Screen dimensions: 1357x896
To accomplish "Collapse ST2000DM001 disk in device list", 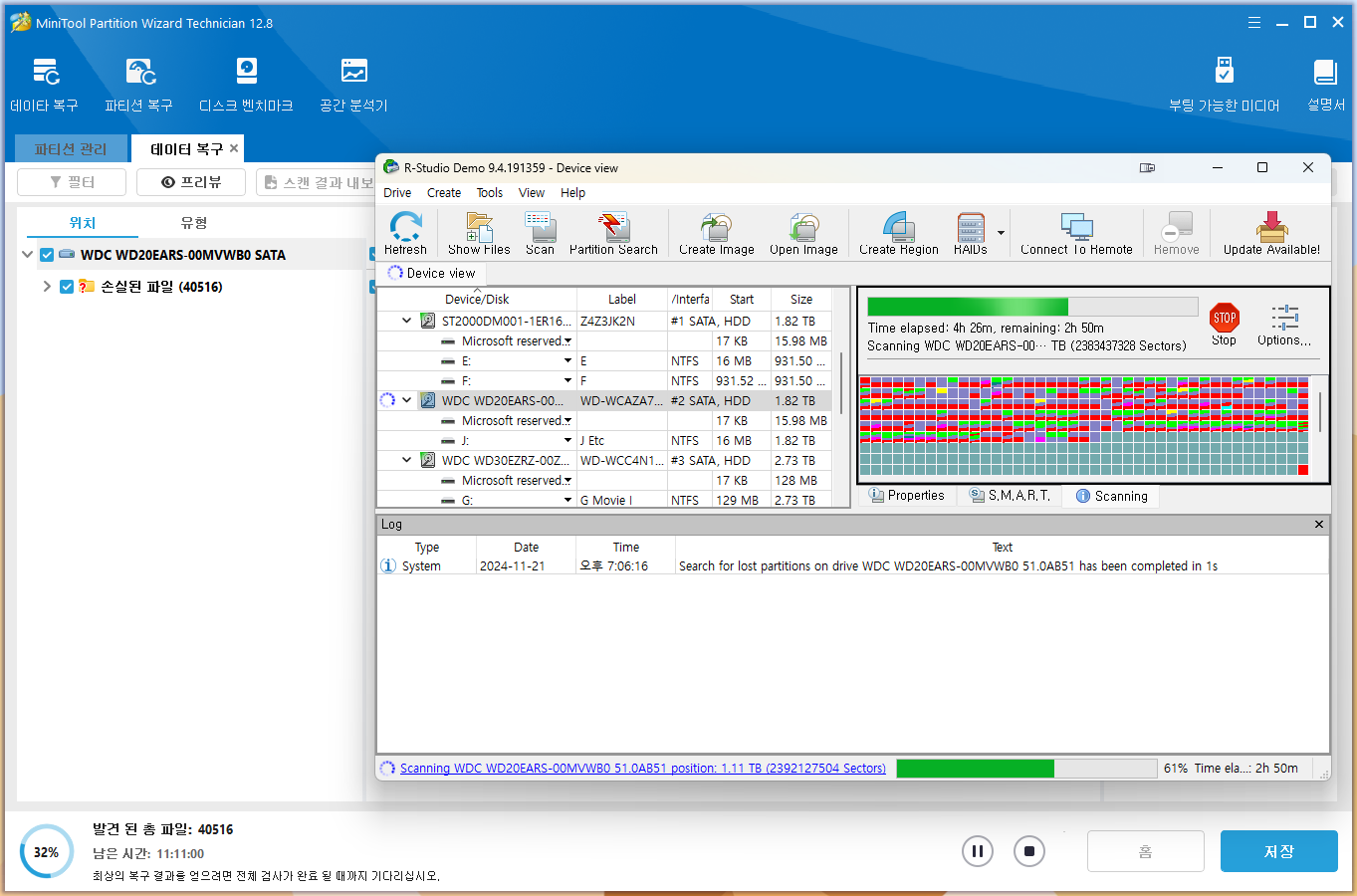I will [406, 321].
